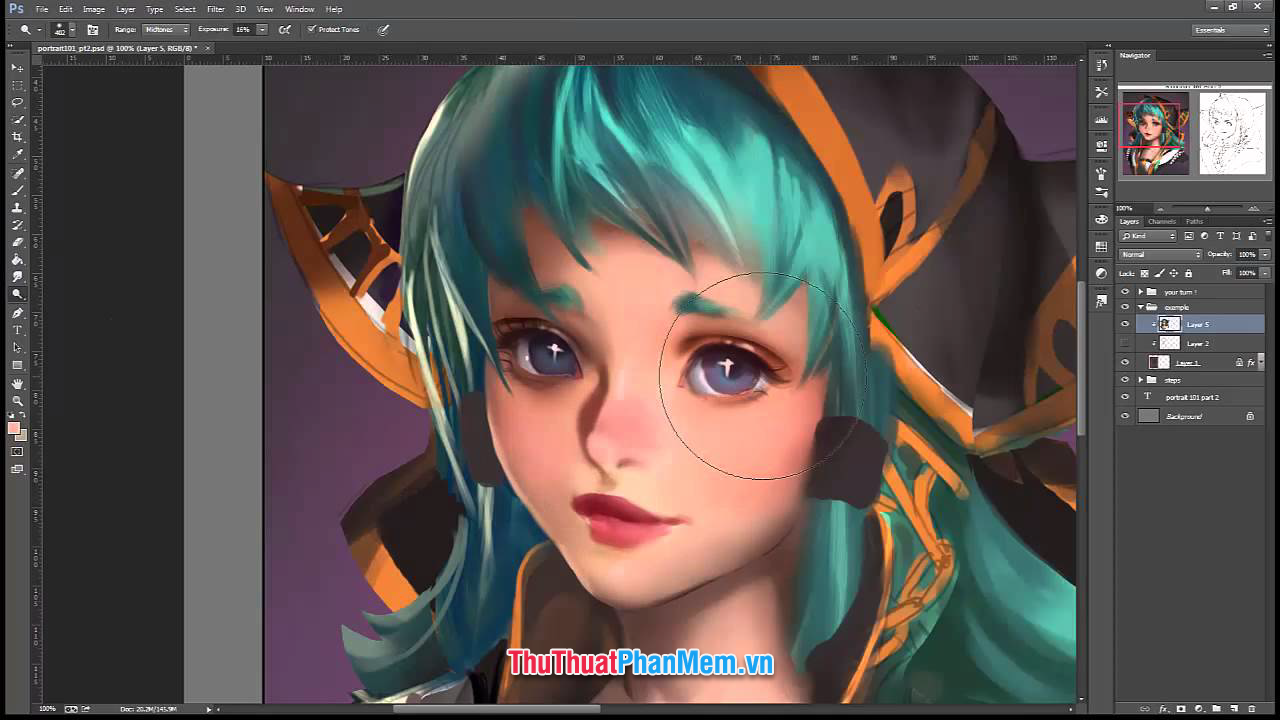Select the Layer 2 thumbnail

coord(1169,343)
